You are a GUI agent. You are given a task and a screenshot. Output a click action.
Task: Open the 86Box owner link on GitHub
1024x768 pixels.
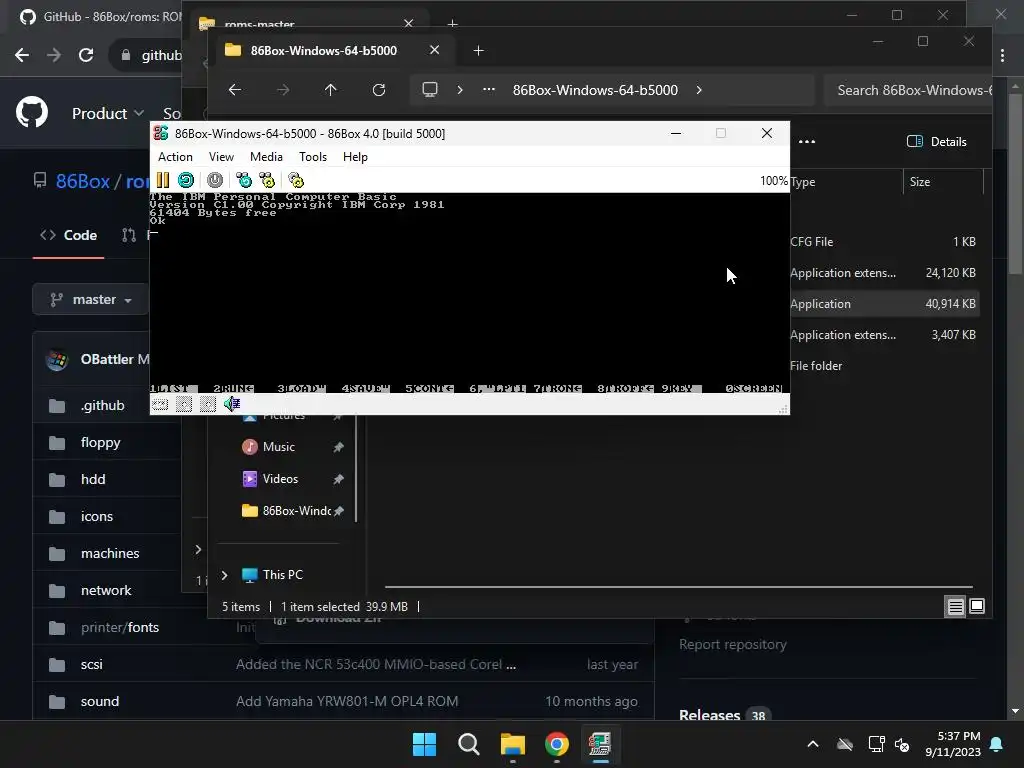pyautogui.click(x=82, y=181)
